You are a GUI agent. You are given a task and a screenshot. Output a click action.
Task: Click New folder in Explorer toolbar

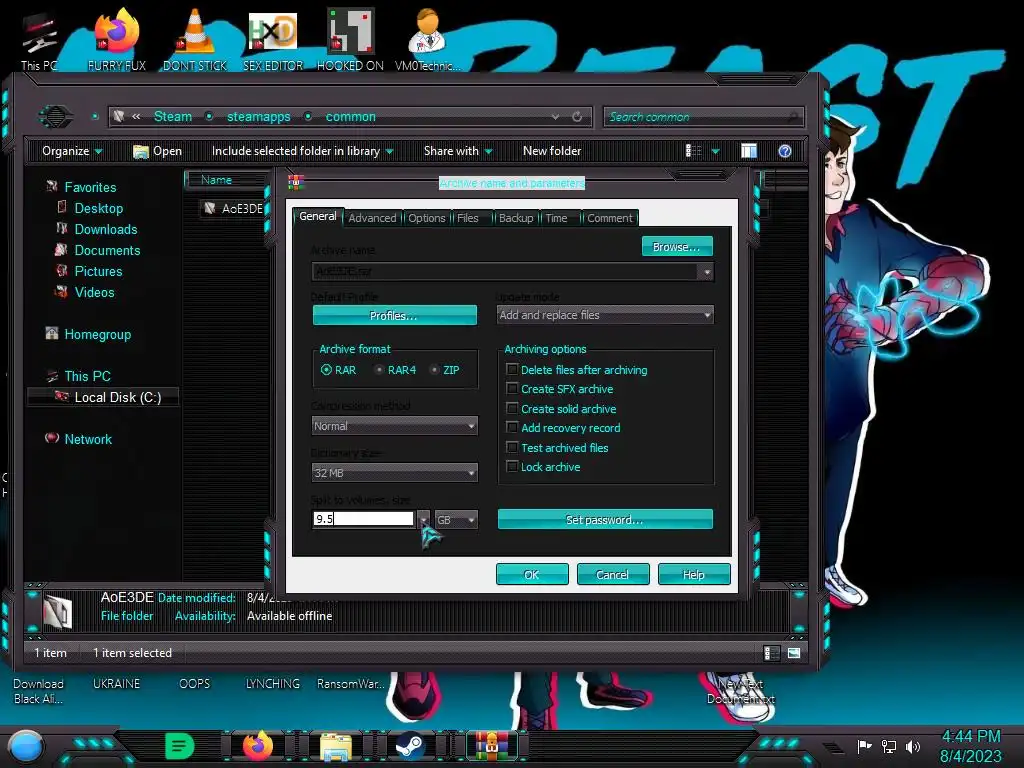pyautogui.click(x=552, y=151)
